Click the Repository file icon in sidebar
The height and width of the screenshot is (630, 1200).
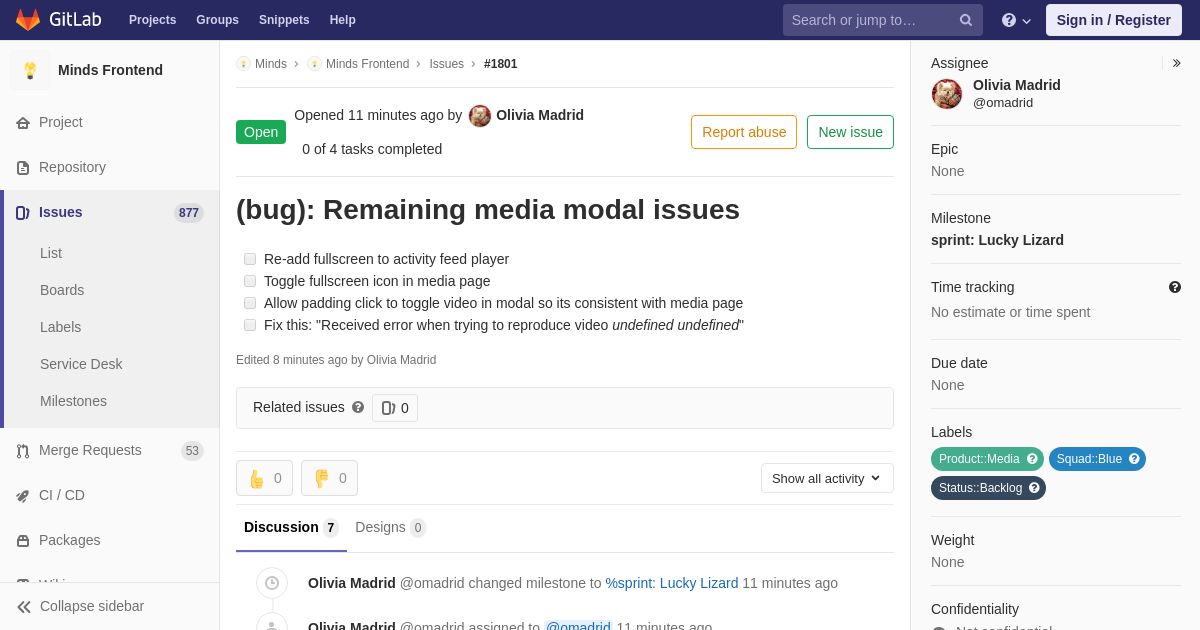click(23, 167)
